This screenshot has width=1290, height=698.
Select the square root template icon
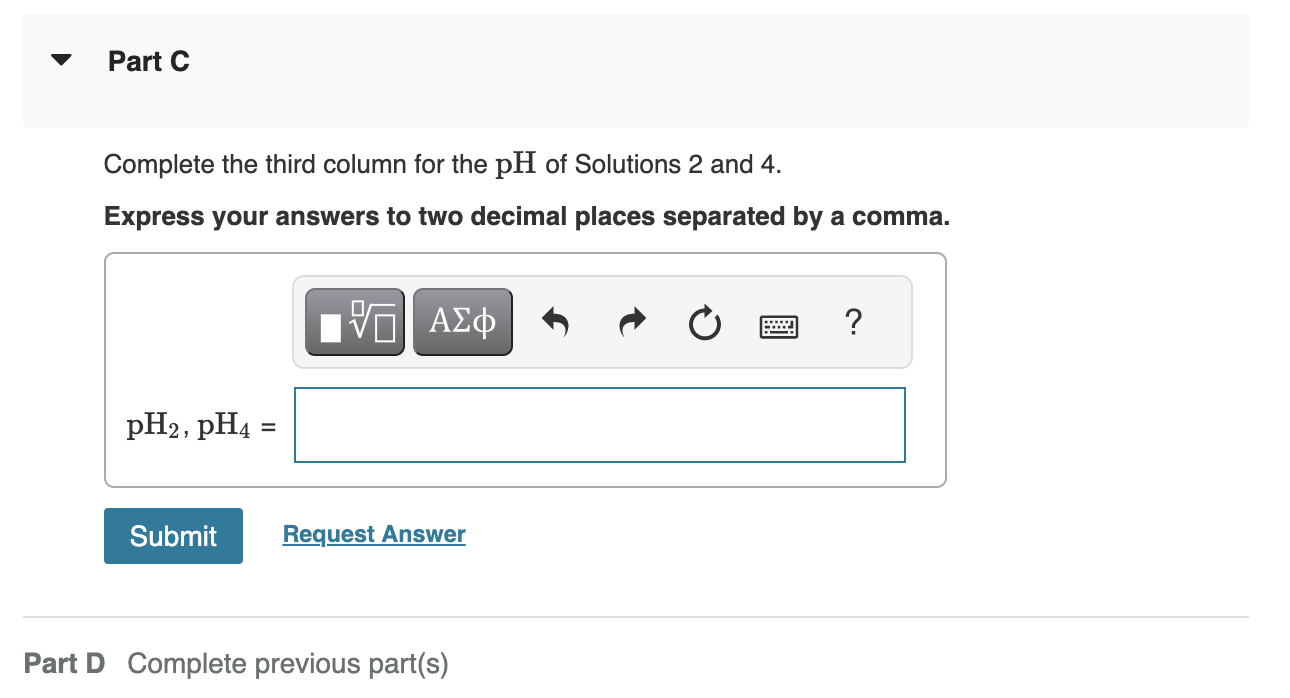click(x=354, y=321)
